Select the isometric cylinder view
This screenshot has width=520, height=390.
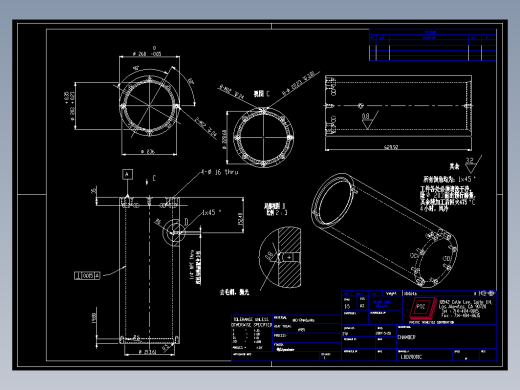click(384, 230)
